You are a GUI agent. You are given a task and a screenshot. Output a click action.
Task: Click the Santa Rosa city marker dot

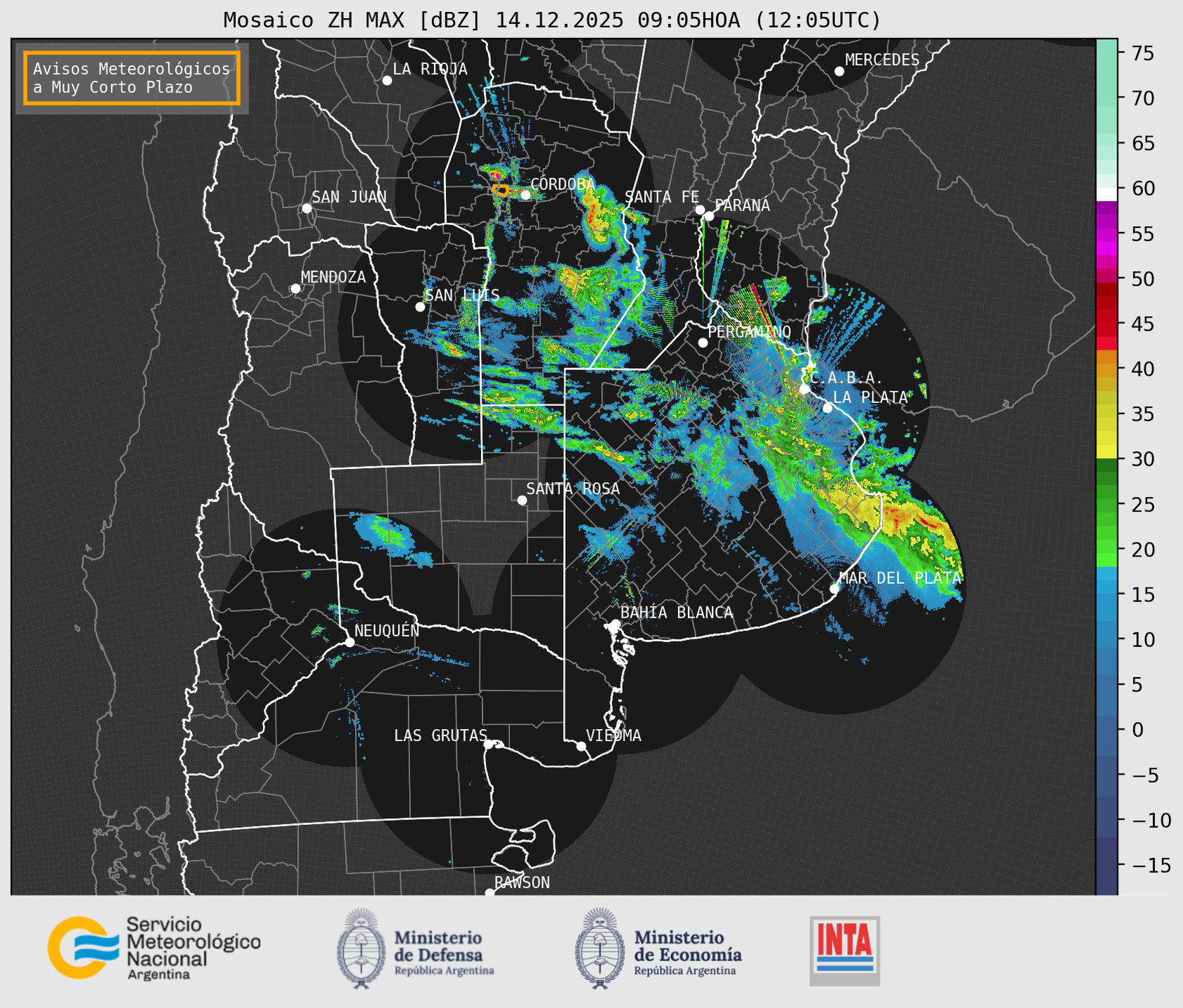pyautogui.click(x=522, y=500)
